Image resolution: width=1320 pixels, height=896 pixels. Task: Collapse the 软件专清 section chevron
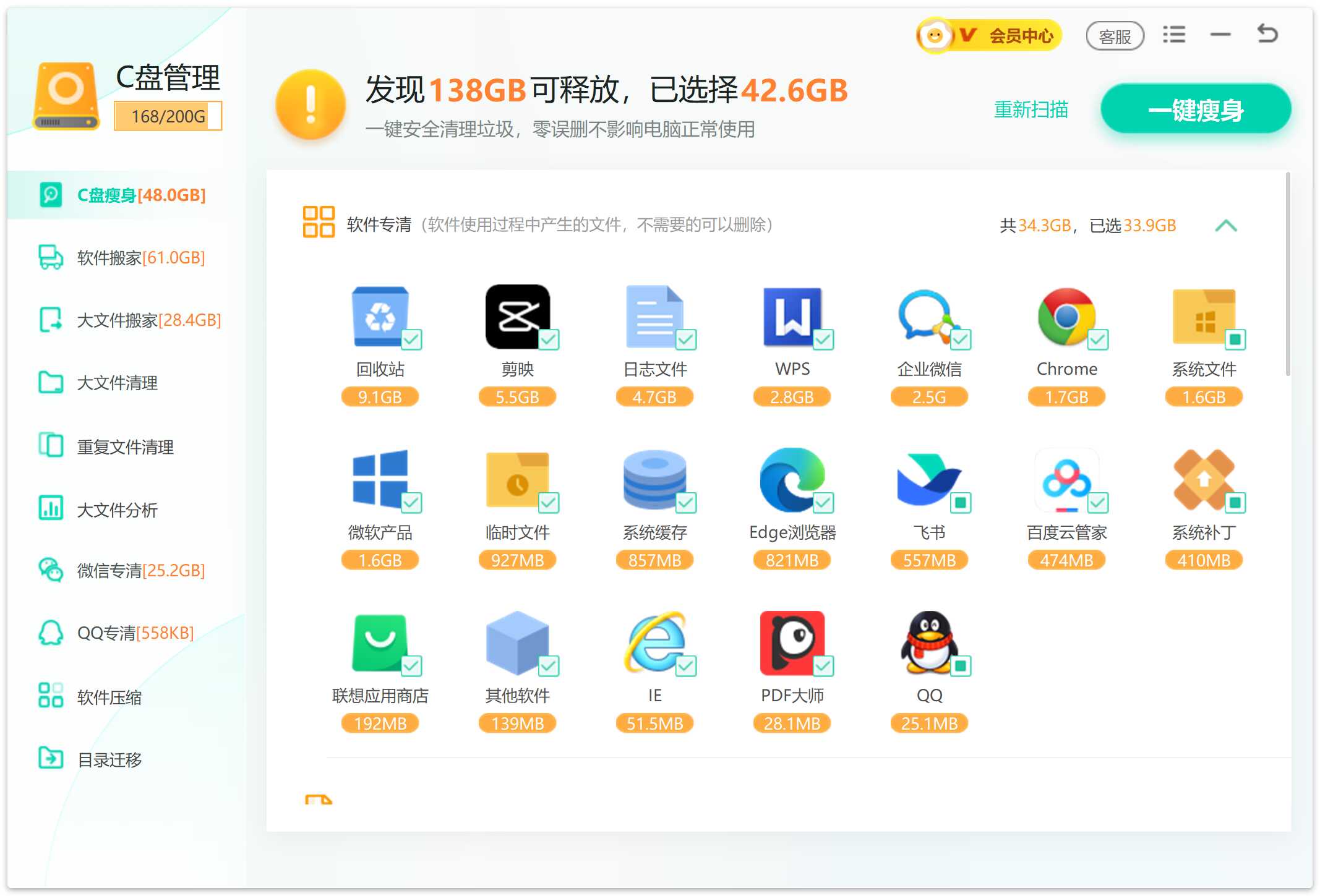pos(1225,226)
